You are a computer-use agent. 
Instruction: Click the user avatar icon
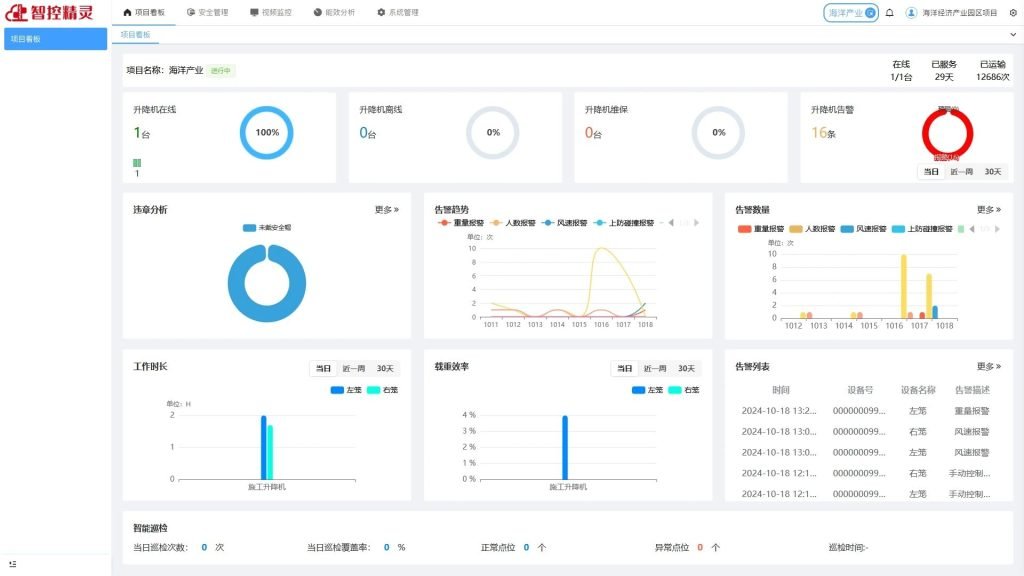(x=911, y=13)
